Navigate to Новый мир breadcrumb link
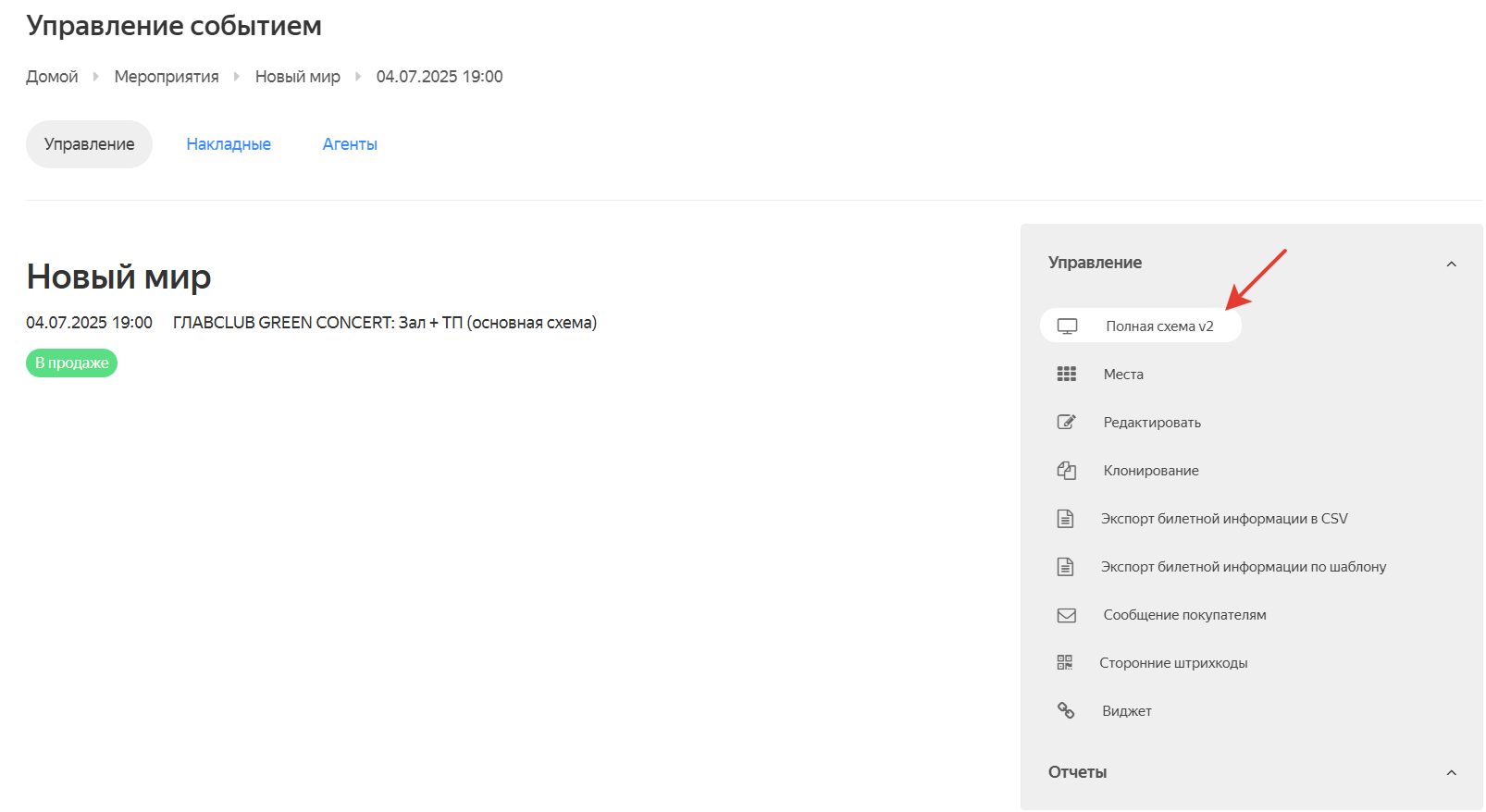Screen dimensions: 1486x812 [297, 77]
